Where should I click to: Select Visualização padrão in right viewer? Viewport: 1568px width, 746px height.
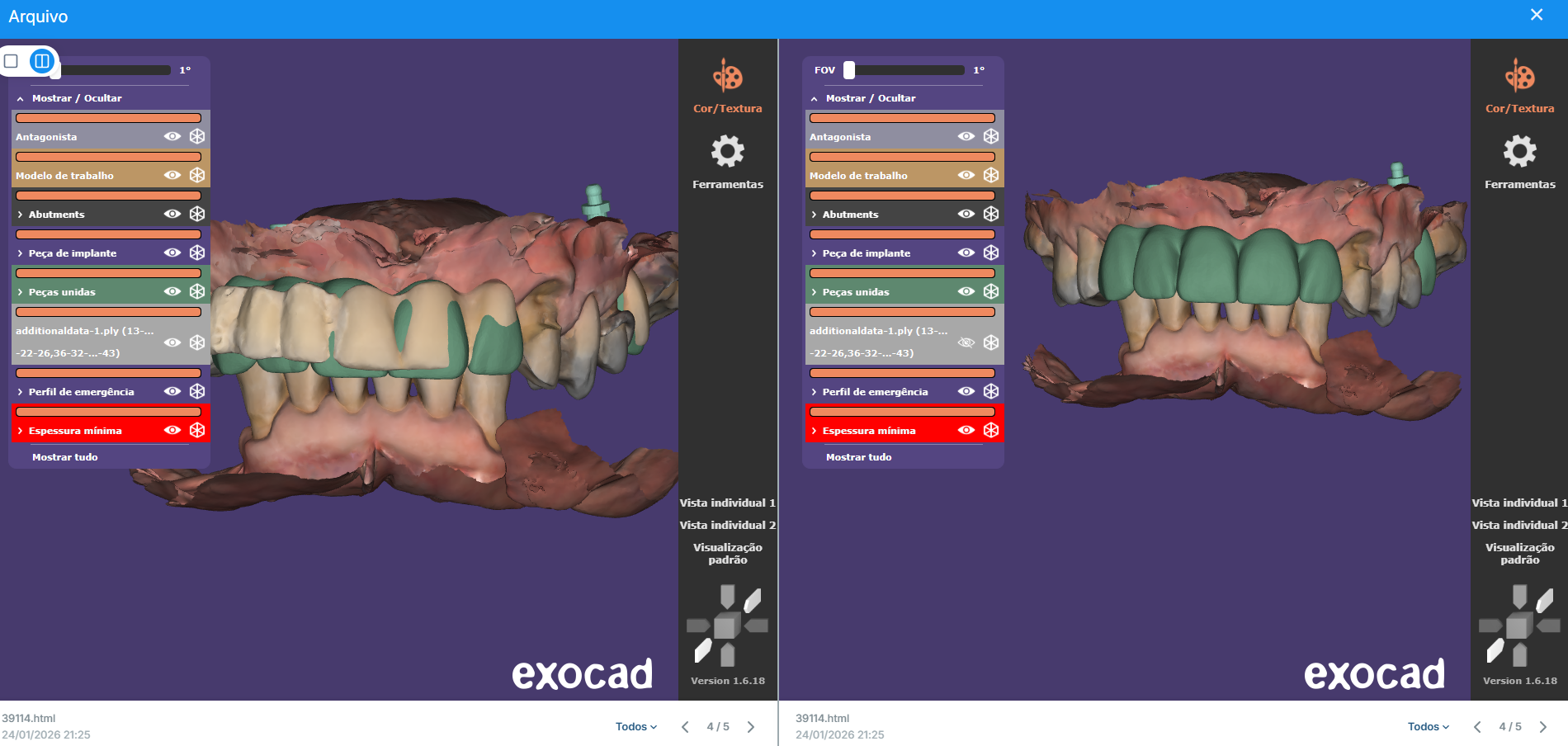click(x=1519, y=554)
